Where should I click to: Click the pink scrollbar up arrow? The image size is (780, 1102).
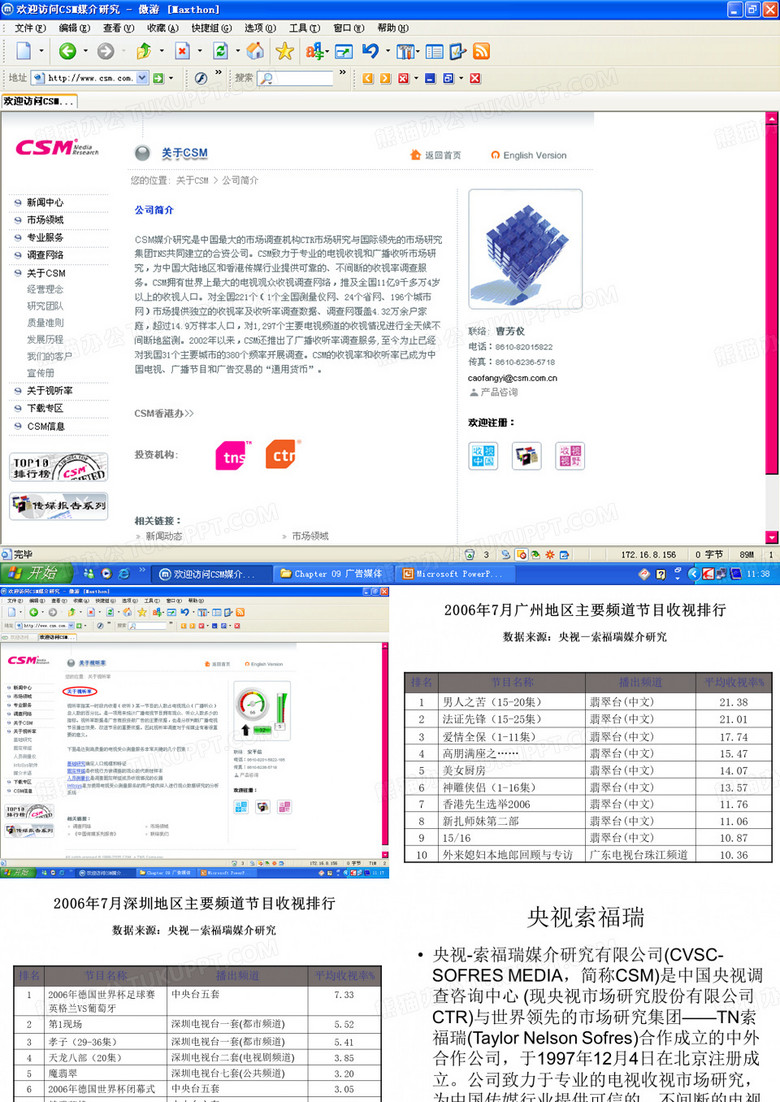771,119
